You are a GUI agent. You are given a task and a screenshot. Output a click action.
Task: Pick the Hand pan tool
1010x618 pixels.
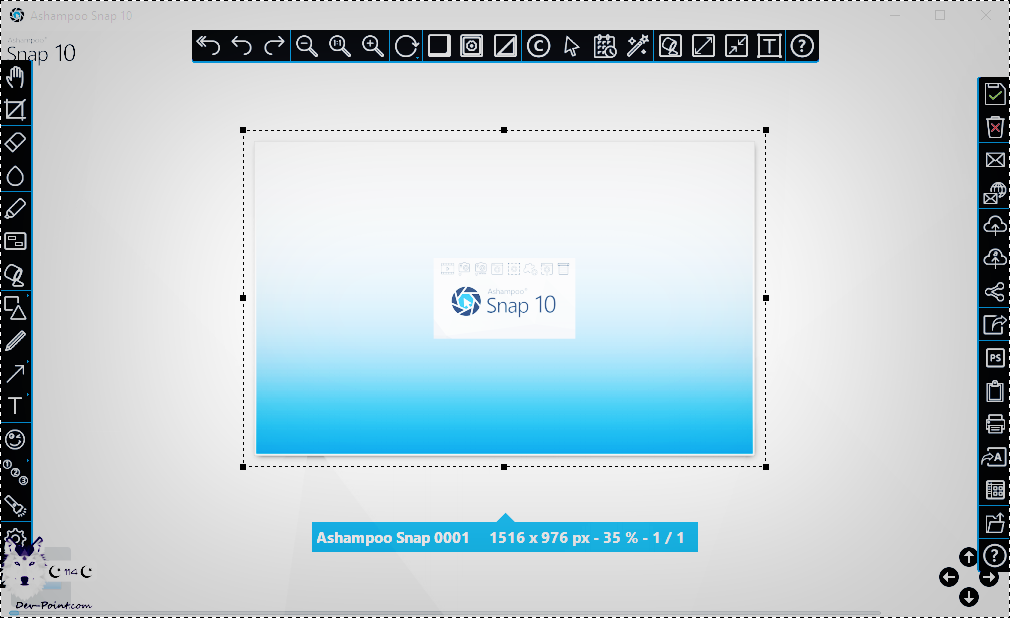click(x=15, y=78)
